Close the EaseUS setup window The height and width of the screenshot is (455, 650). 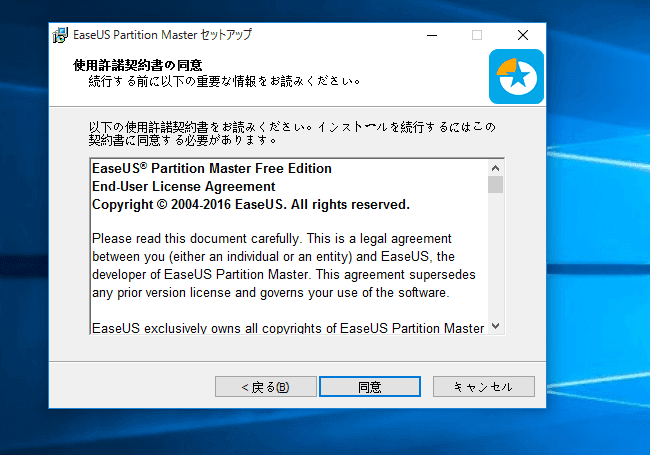(x=523, y=35)
